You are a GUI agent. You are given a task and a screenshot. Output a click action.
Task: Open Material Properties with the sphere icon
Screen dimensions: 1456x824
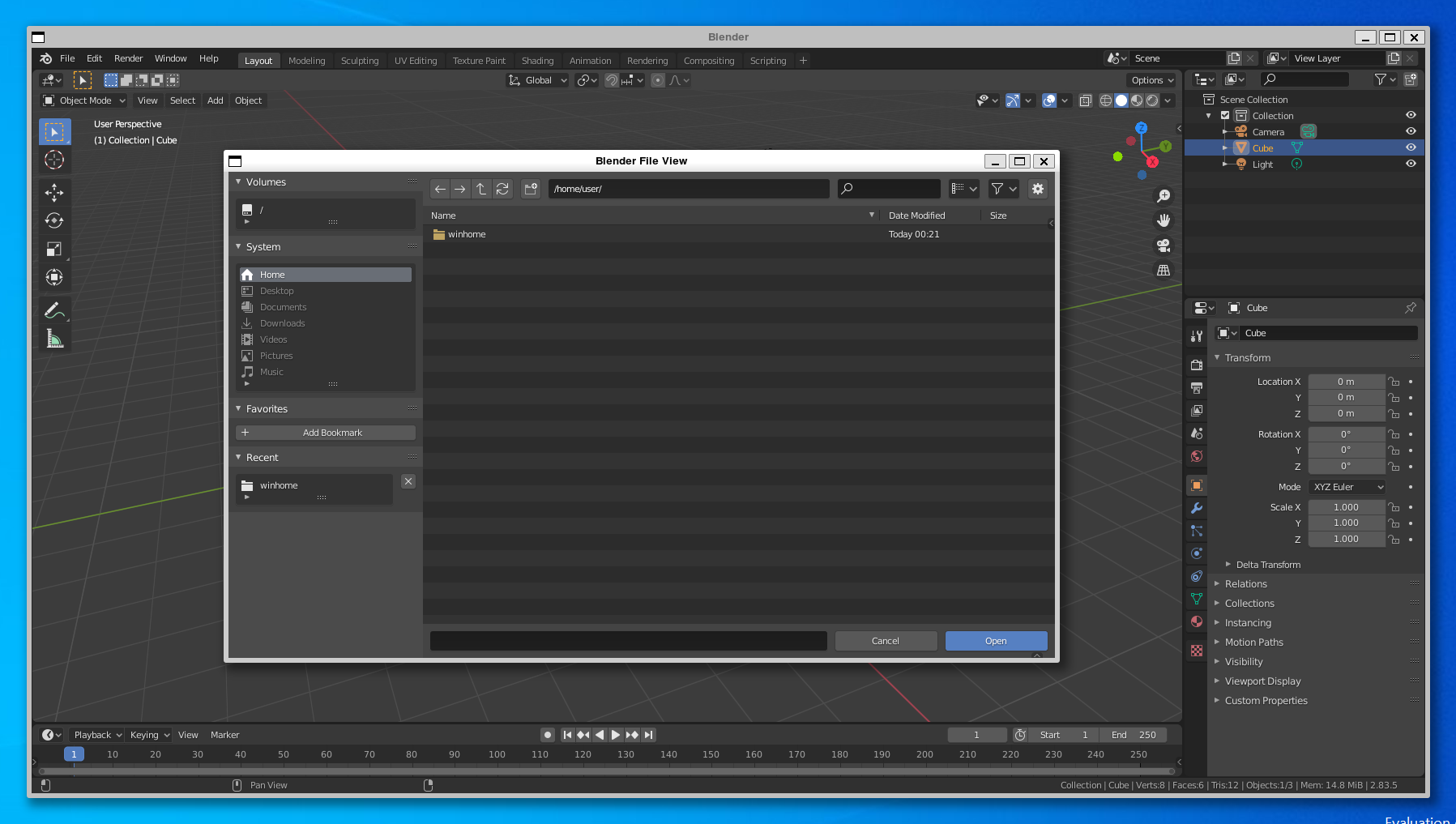point(1197,621)
